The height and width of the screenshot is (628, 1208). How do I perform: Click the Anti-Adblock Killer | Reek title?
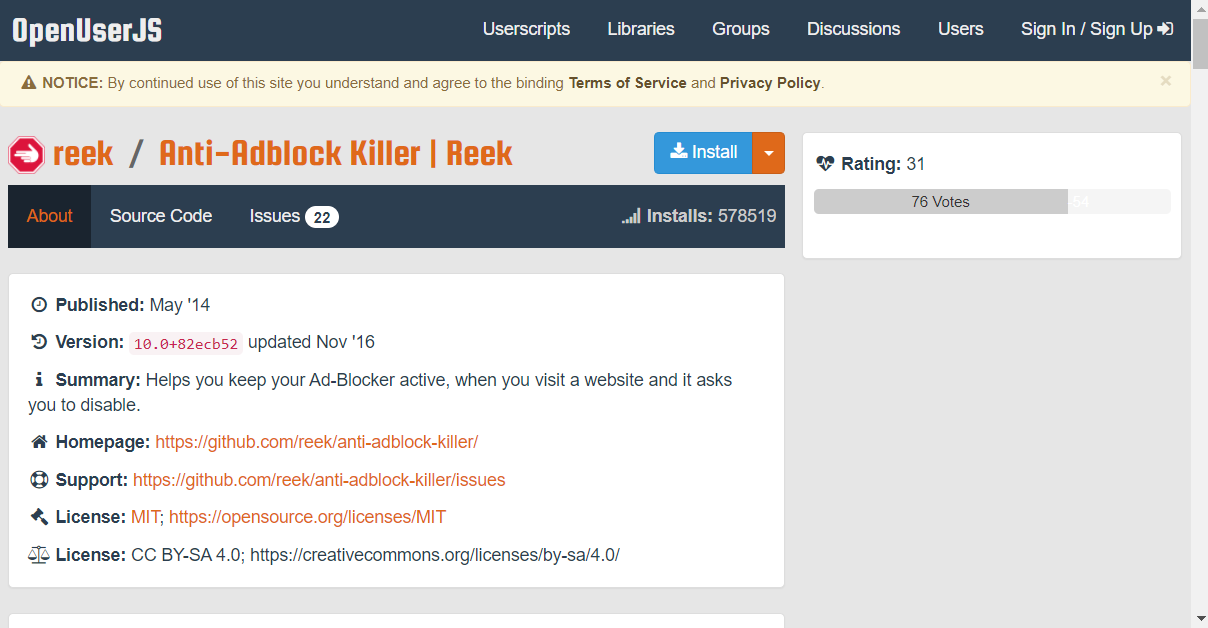click(x=336, y=154)
